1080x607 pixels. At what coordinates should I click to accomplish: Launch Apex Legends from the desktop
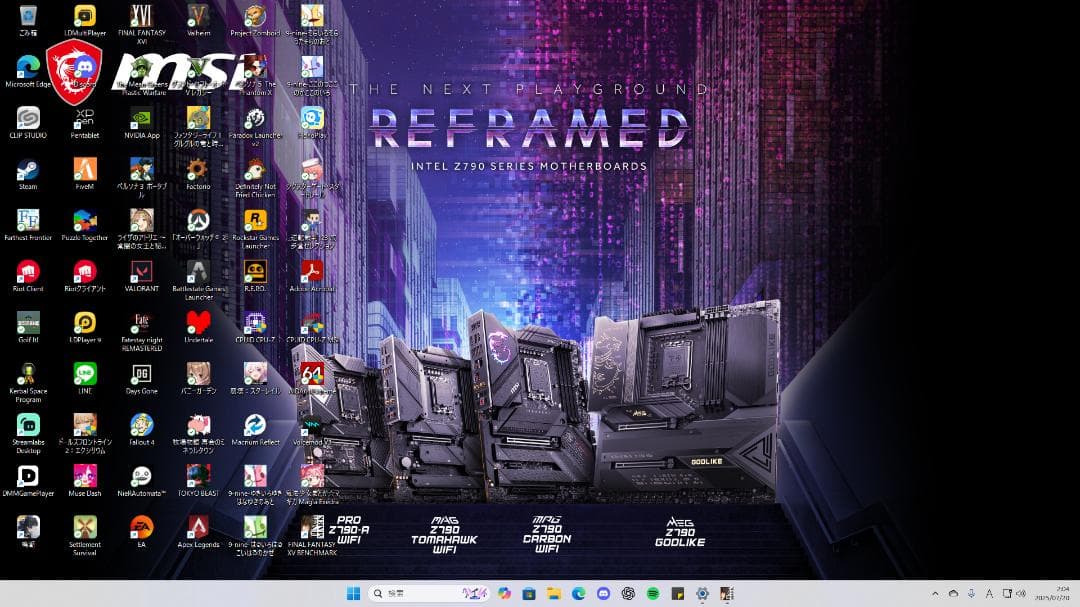click(198, 527)
